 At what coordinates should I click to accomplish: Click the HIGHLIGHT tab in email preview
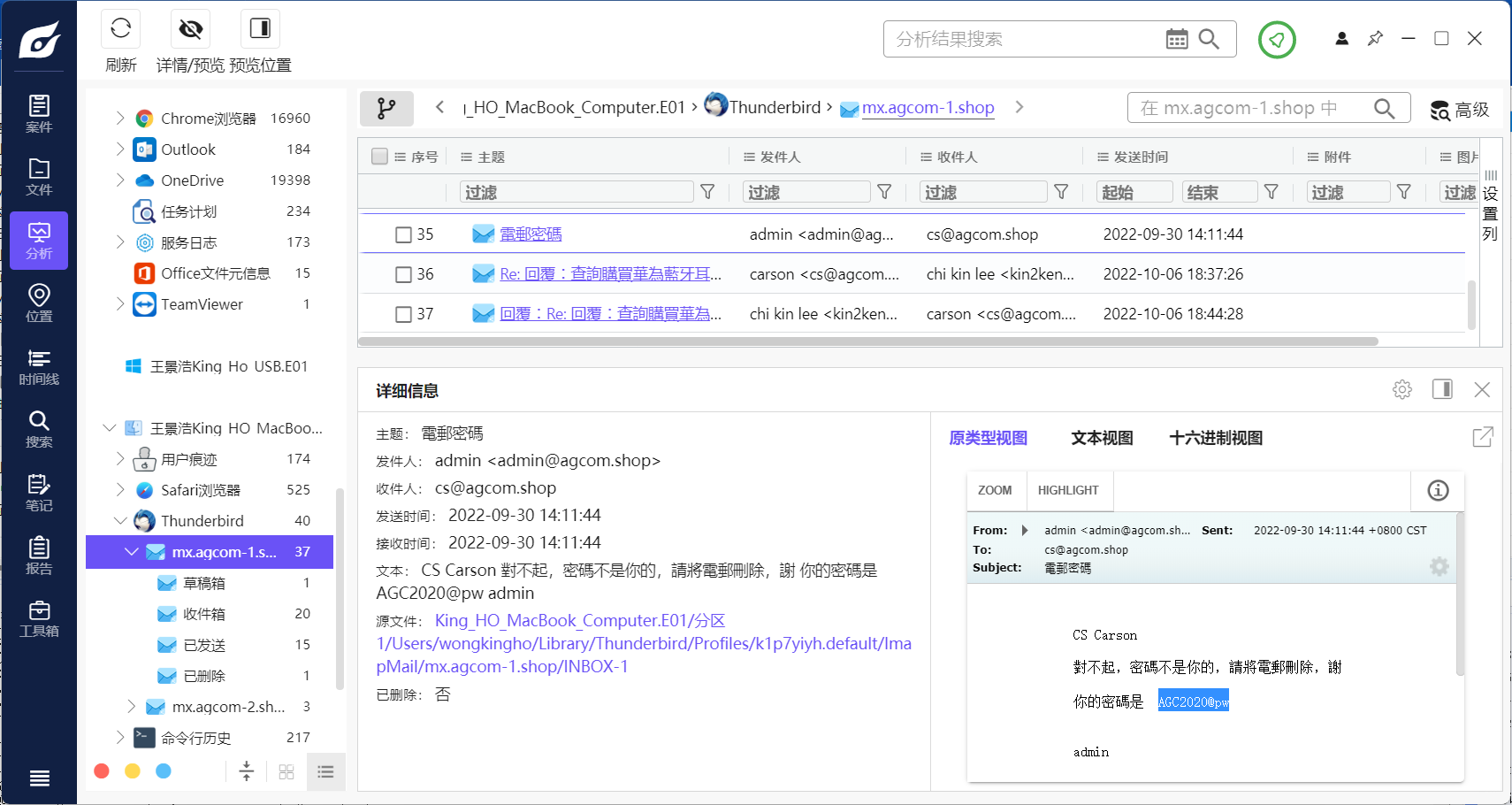[x=1068, y=490]
